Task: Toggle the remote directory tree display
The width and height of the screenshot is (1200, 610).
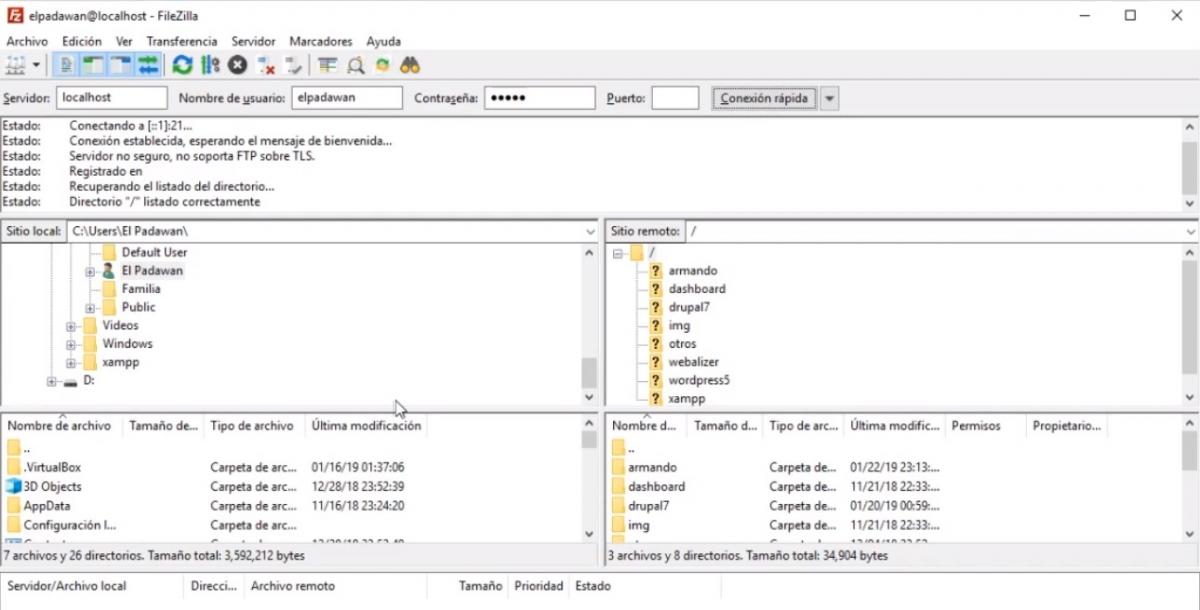Action: [x=121, y=66]
